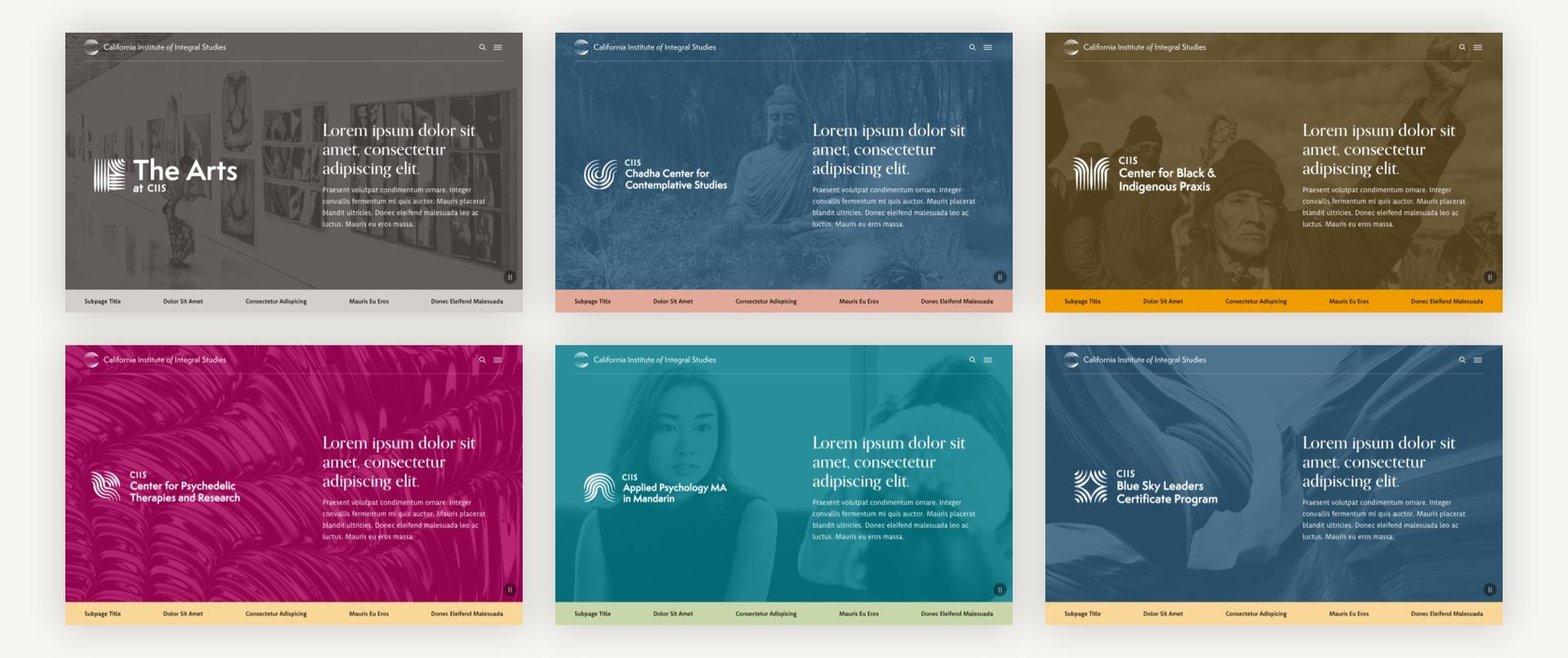Viewport: 1568px width, 658px height.
Task: Pause slideshow on Blue Sky Leaders mockup
Action: [1490, 589]
